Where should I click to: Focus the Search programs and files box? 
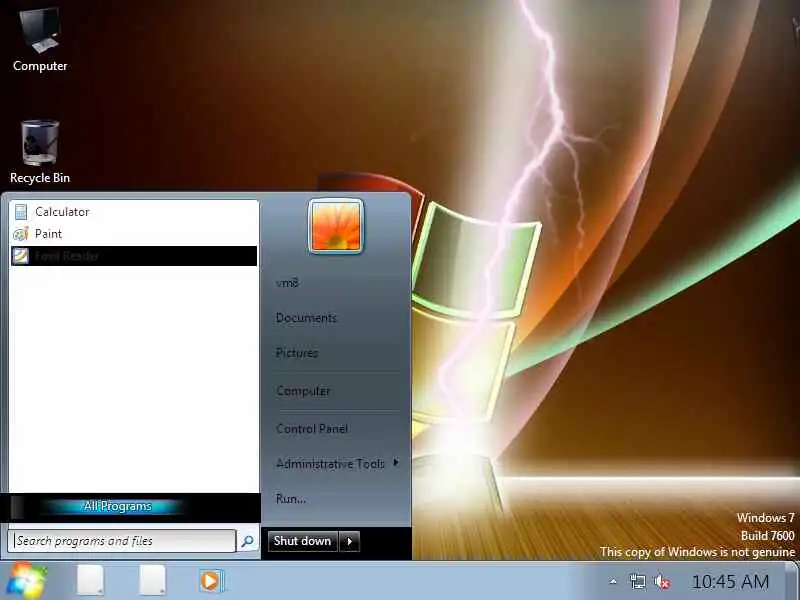(x=122, y=541)
